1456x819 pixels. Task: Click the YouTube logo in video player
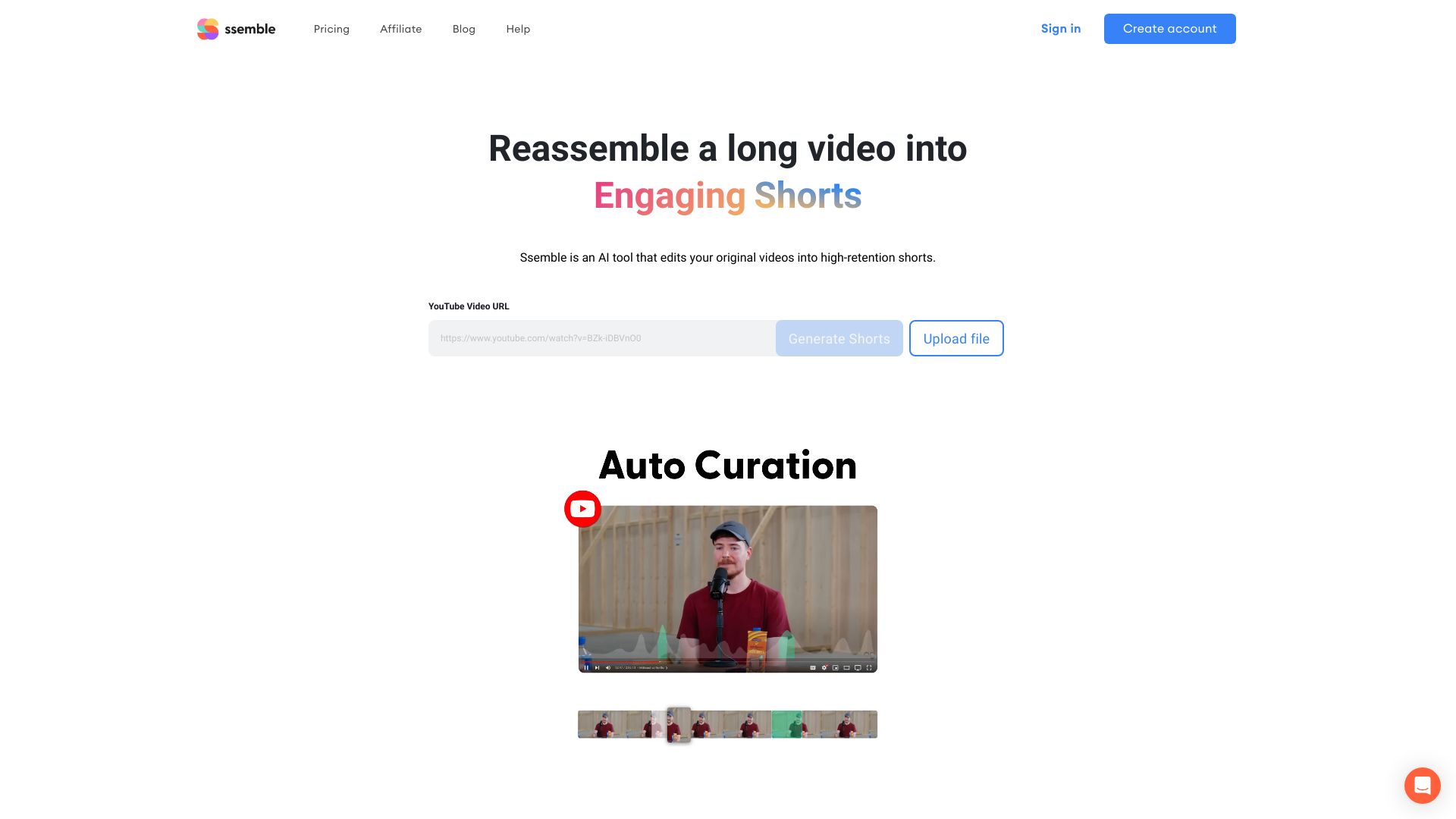coord(583,508)
